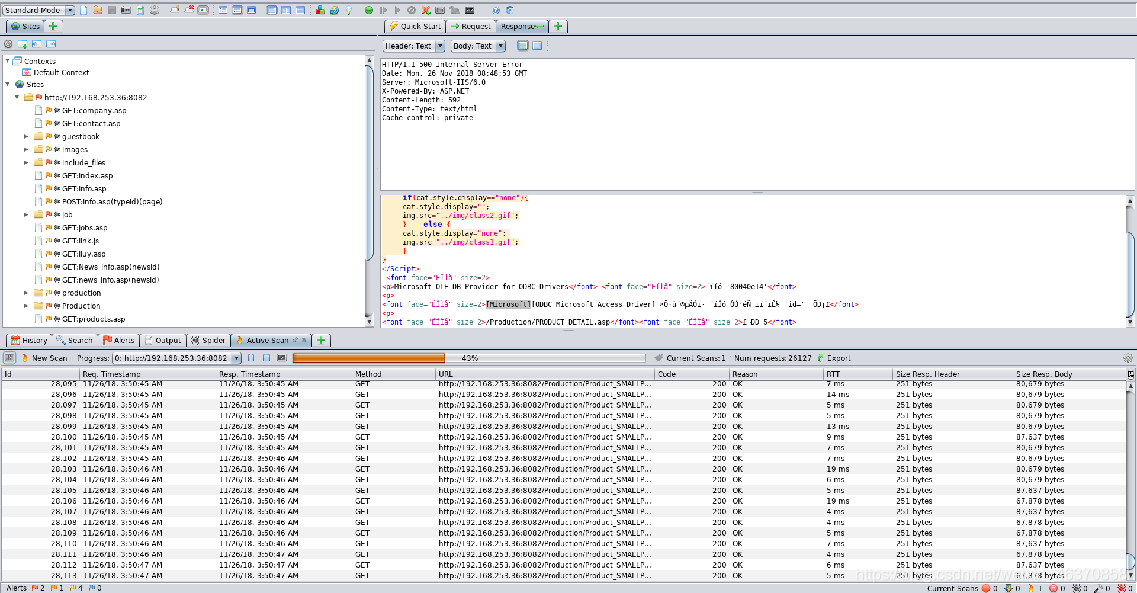1137x593 pixels.
Task: Switch to the Output tab
Action: [x=163, y=340]
